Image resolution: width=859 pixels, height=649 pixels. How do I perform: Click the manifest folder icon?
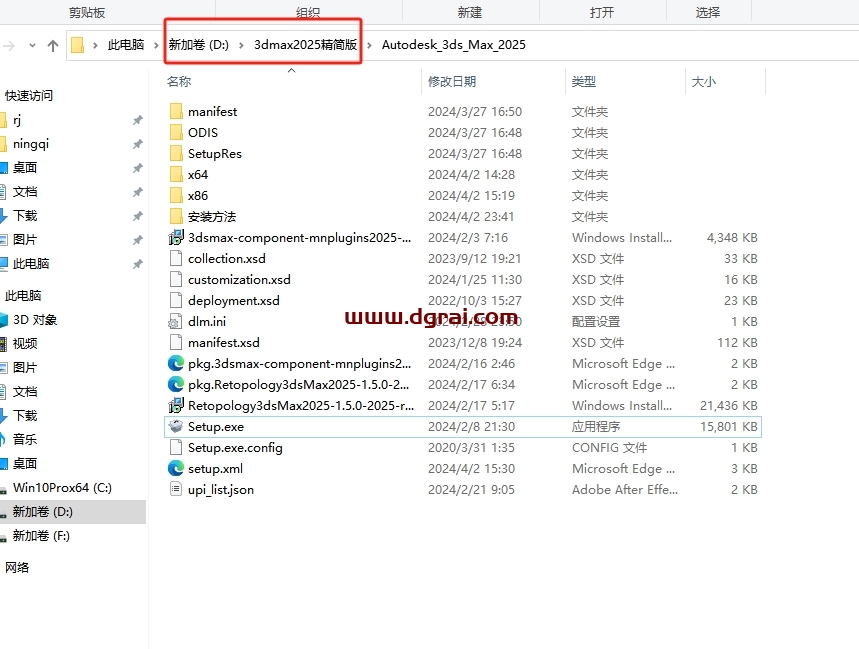point(176,112)
